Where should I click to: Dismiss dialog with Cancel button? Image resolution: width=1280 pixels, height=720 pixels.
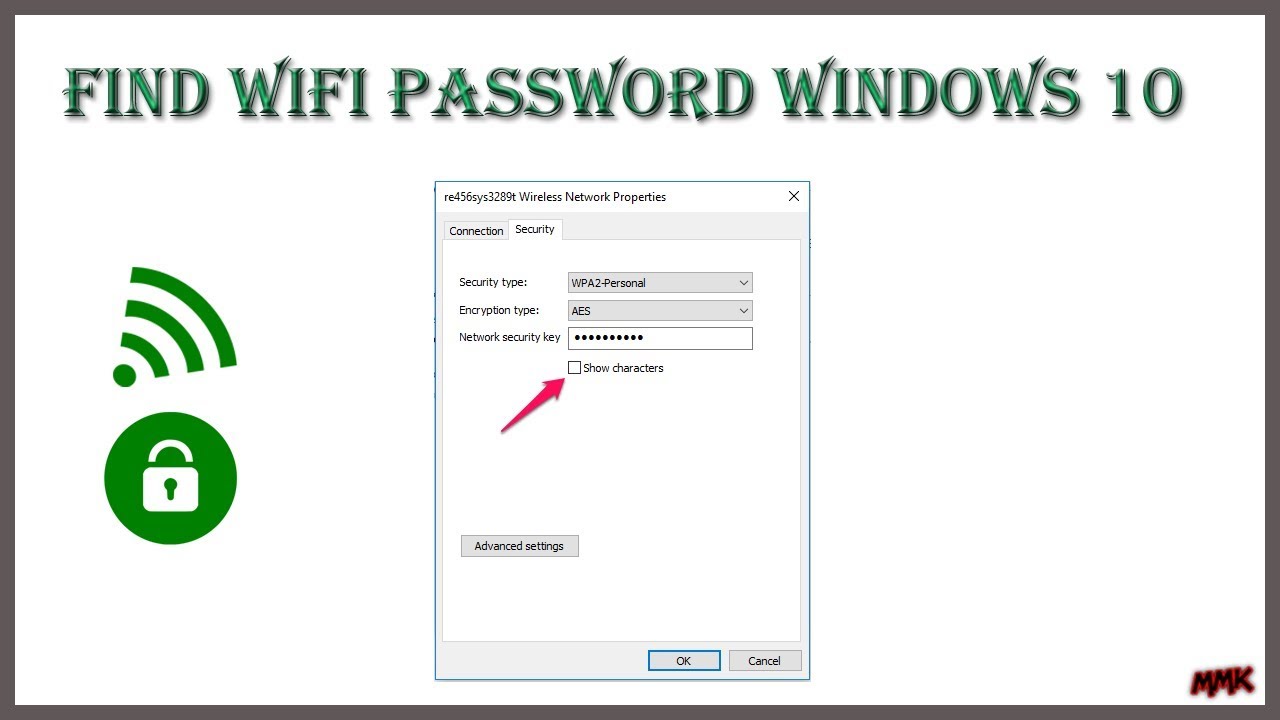(765, 661)
